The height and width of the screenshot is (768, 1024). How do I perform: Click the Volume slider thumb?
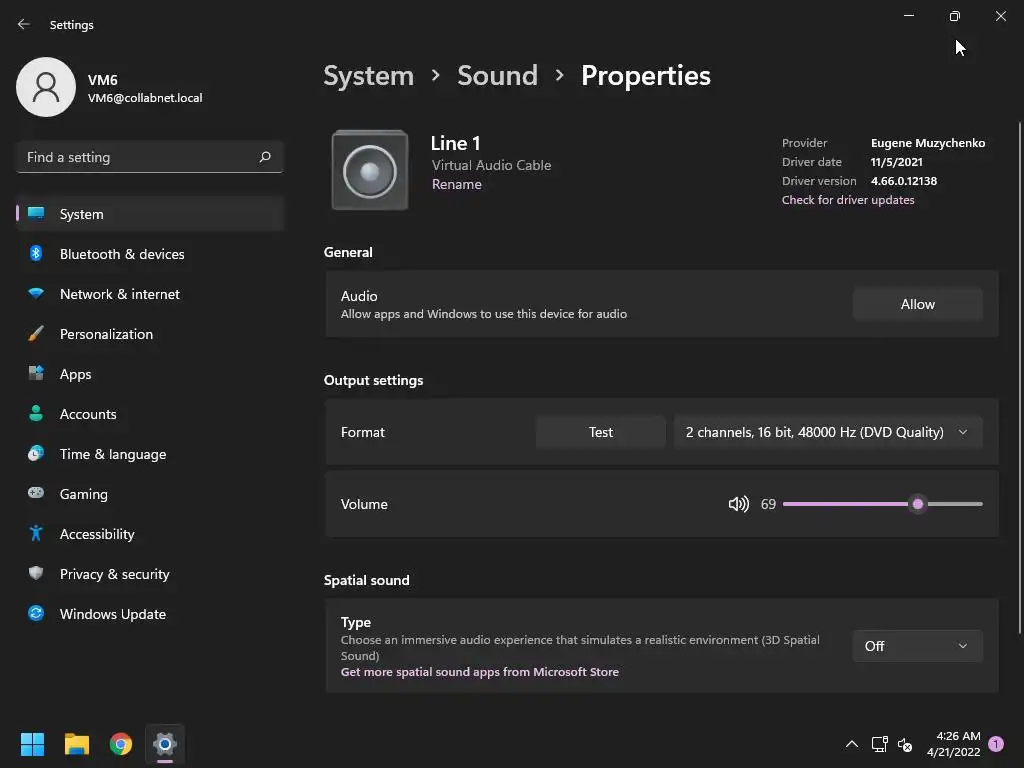pyautogui.click(x=918, y=504)
